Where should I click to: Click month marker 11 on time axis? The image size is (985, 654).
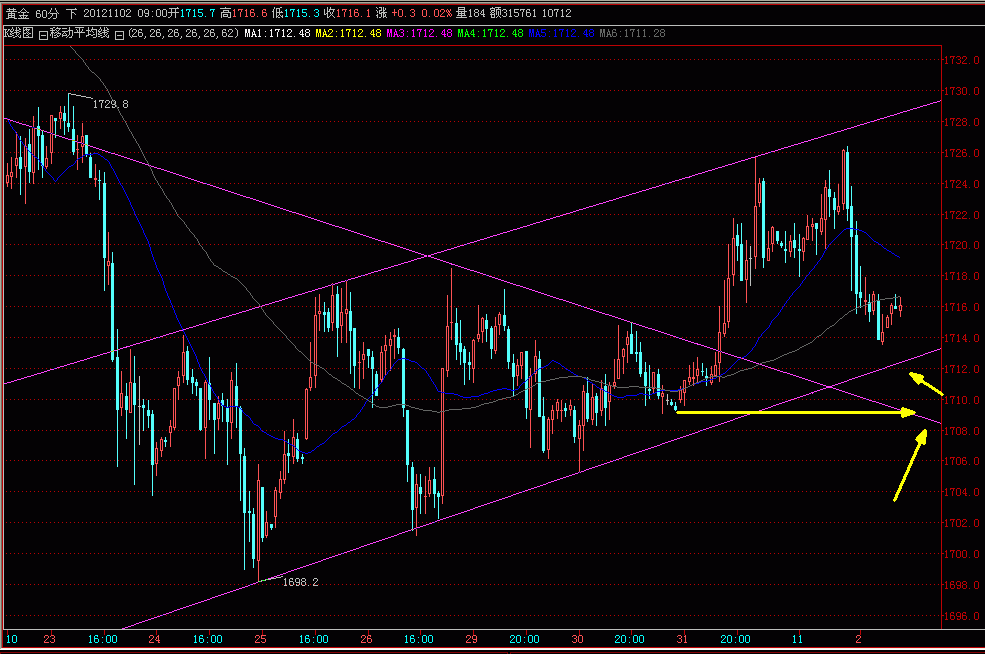click(797, 640)
